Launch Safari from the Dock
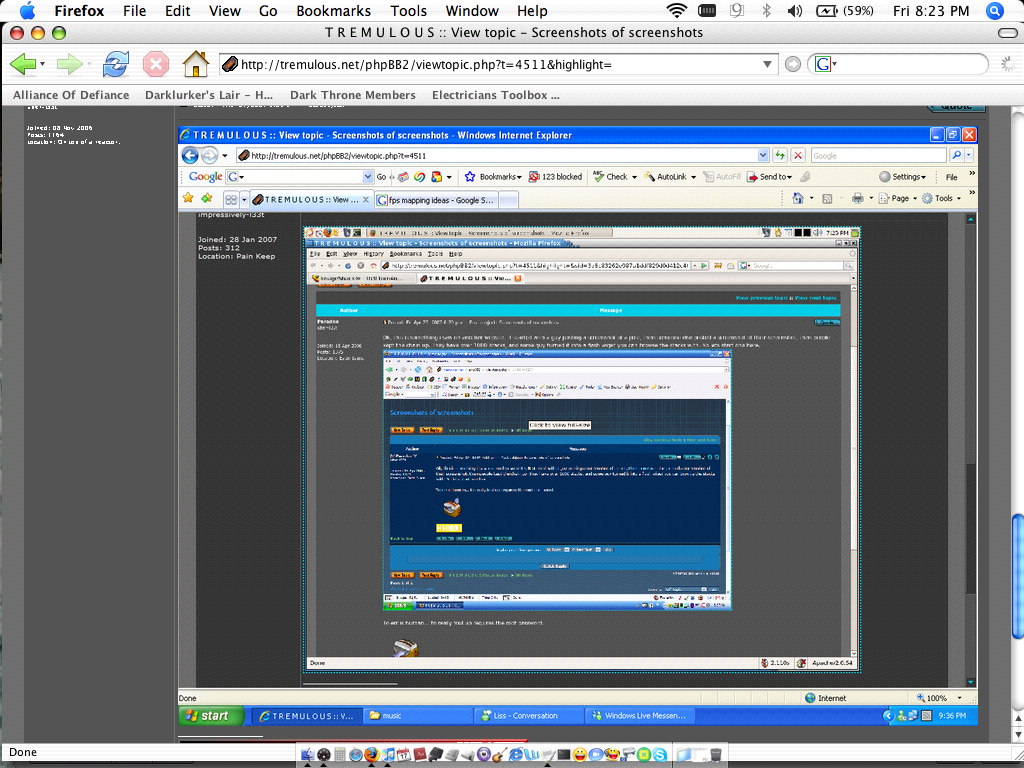Viewport: 1024px width, 768px height. [356, 755]
